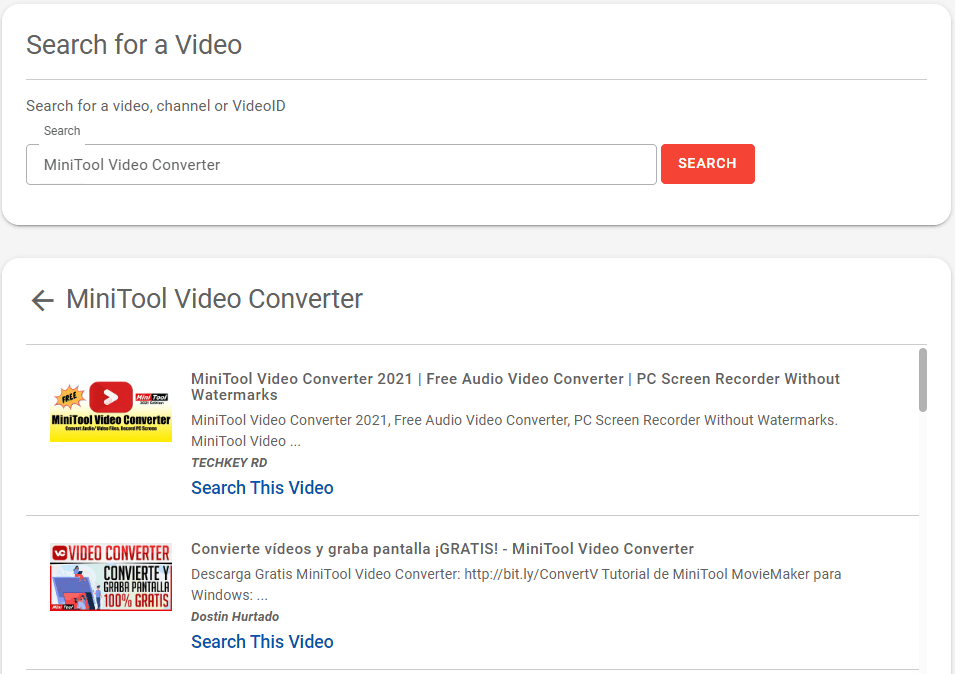Image resolution: width=955 pixels, height=674 pixels.
Task: Click the back arrow beside MiniTool Video Converter
Action: [x=43, y=300]
